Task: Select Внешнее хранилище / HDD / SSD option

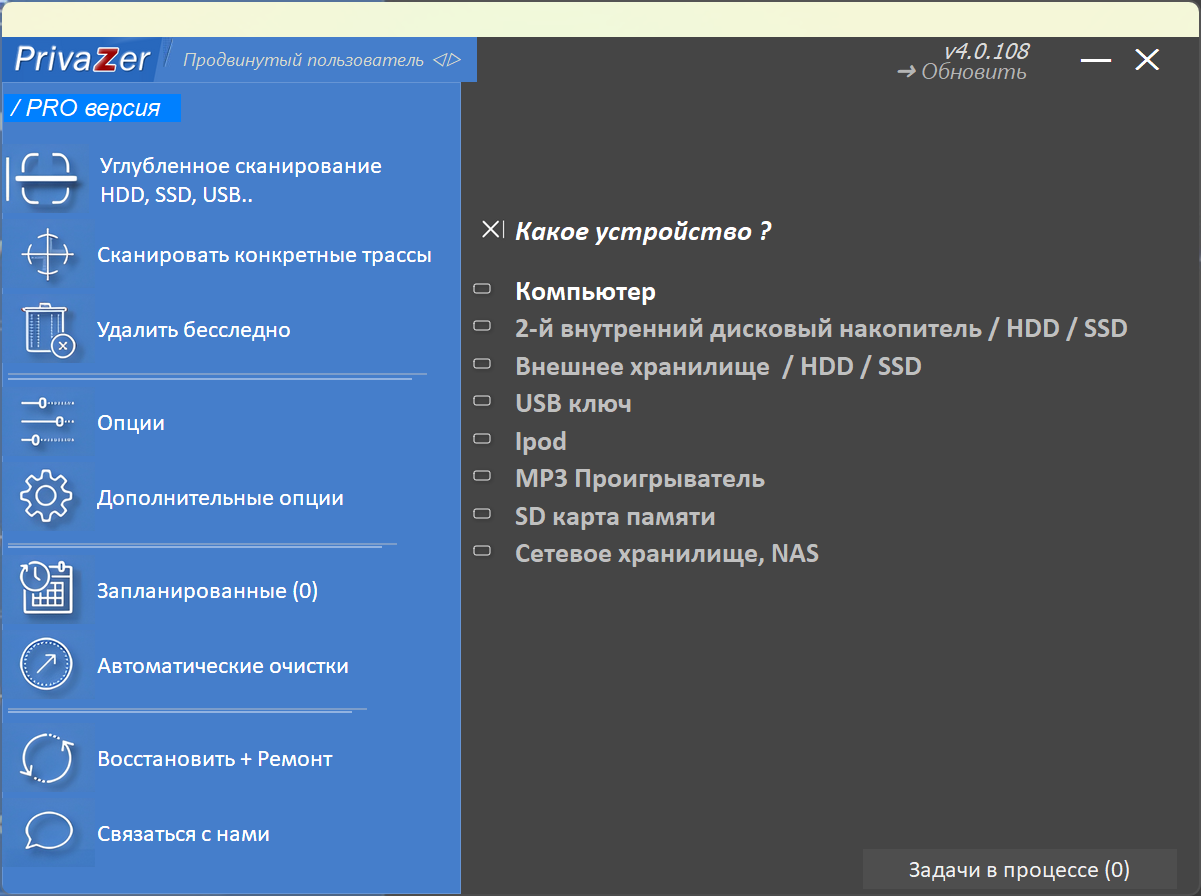Action: tap(718, 366)
